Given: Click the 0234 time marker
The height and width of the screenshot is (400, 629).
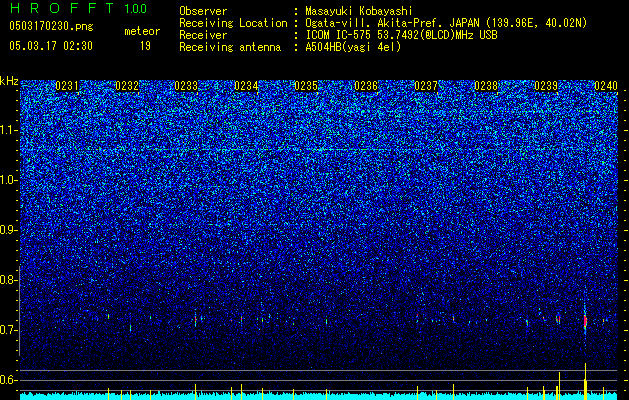Looking at the screenshot, I should (x=246, y=86).
